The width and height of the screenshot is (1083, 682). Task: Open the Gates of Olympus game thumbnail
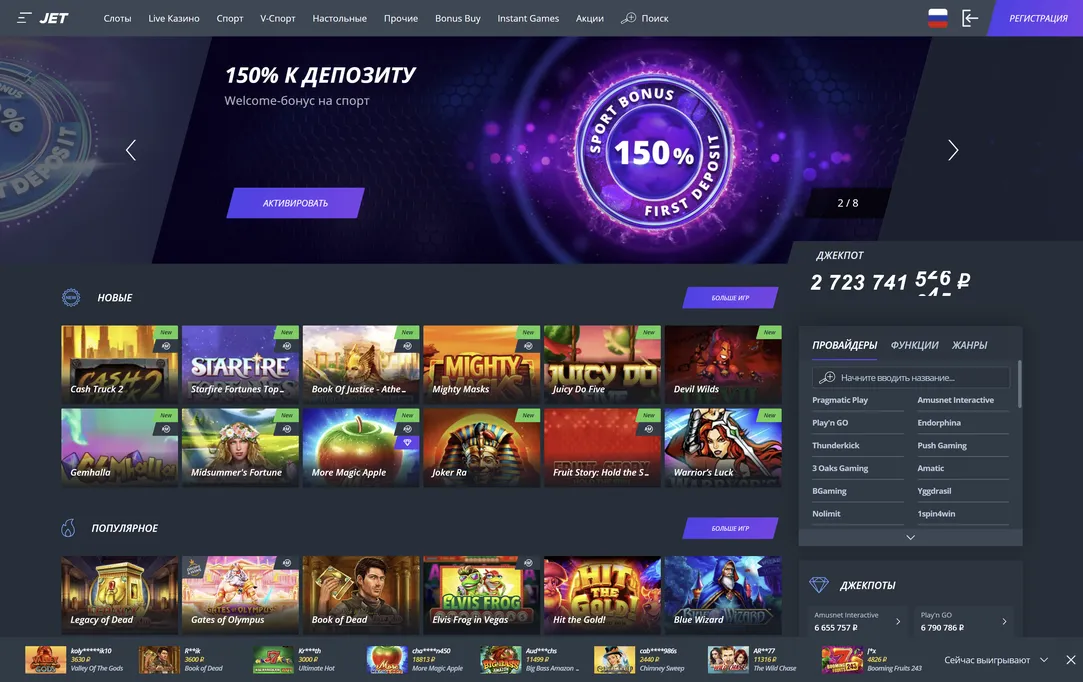tap(240, 595)
